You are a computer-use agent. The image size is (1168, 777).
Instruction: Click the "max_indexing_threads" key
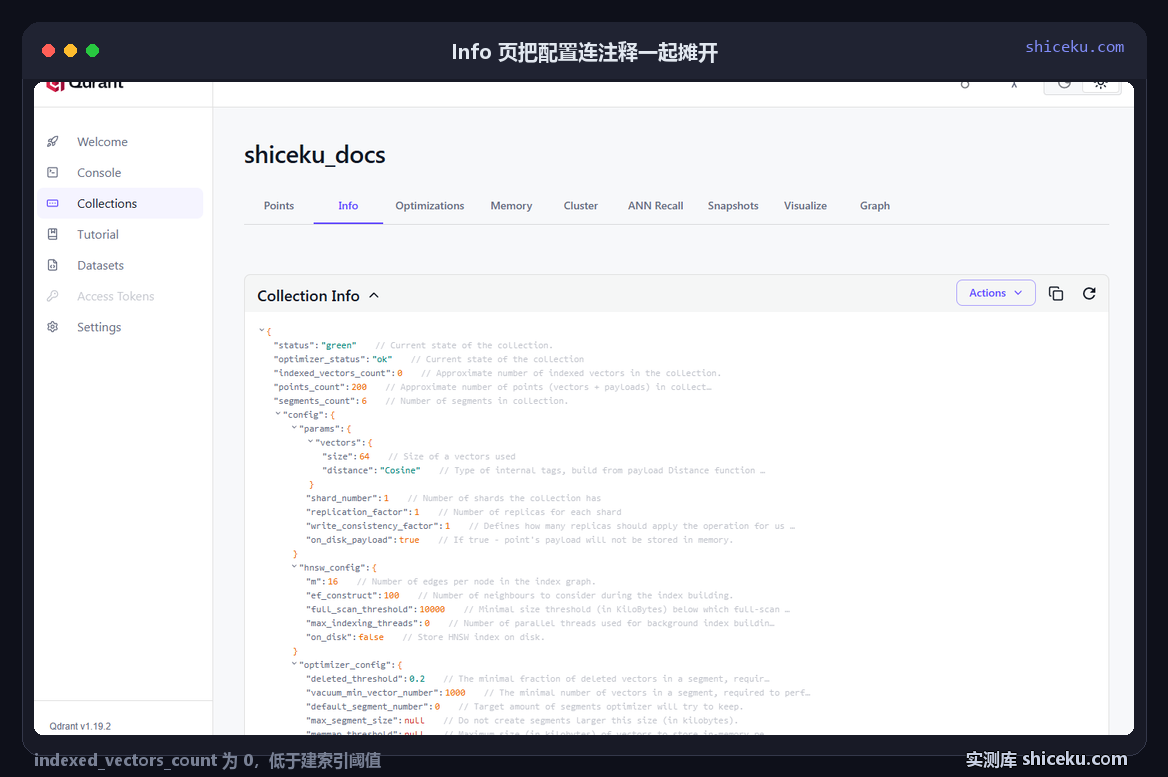(x=363, y=623)
